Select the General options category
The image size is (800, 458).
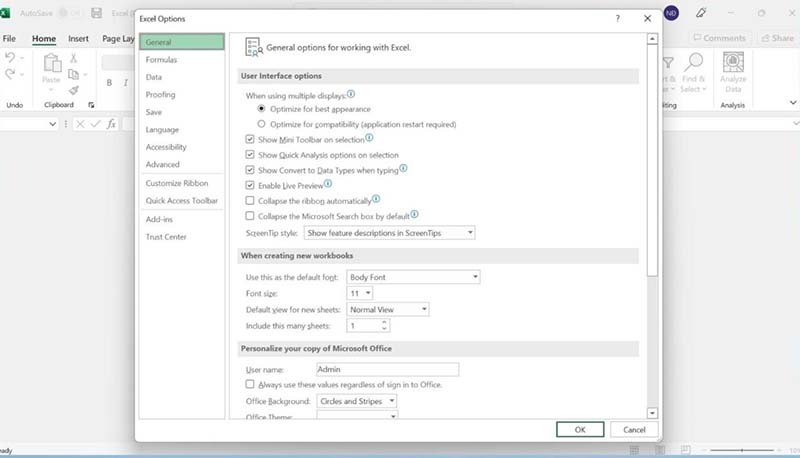click(x=182, y=42)
